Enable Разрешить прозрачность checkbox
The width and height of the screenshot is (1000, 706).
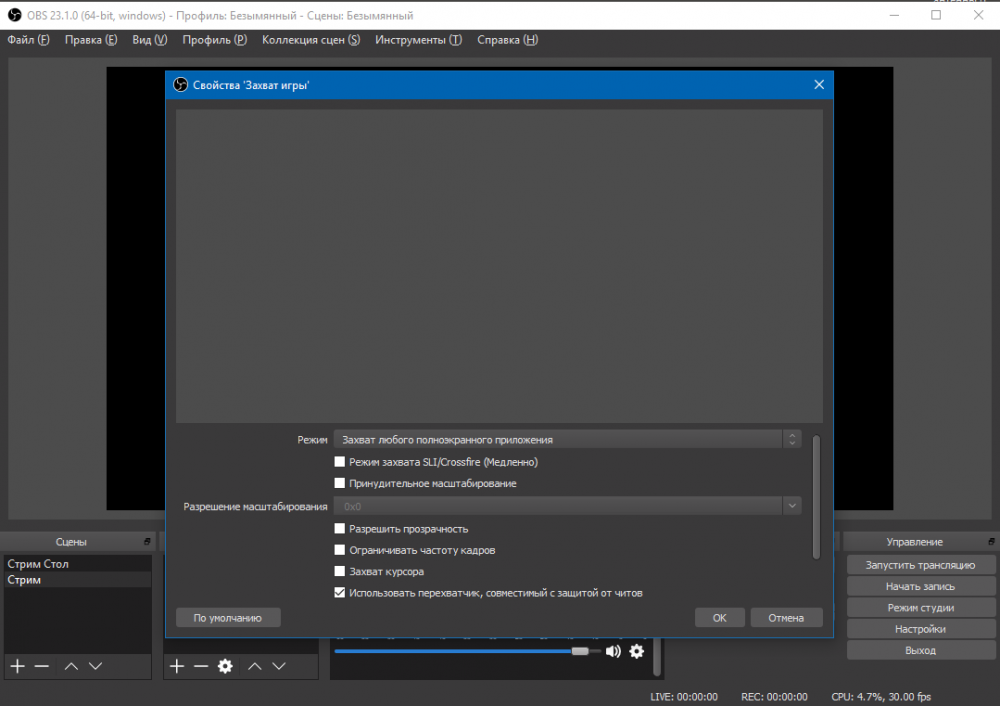(340, 529)
